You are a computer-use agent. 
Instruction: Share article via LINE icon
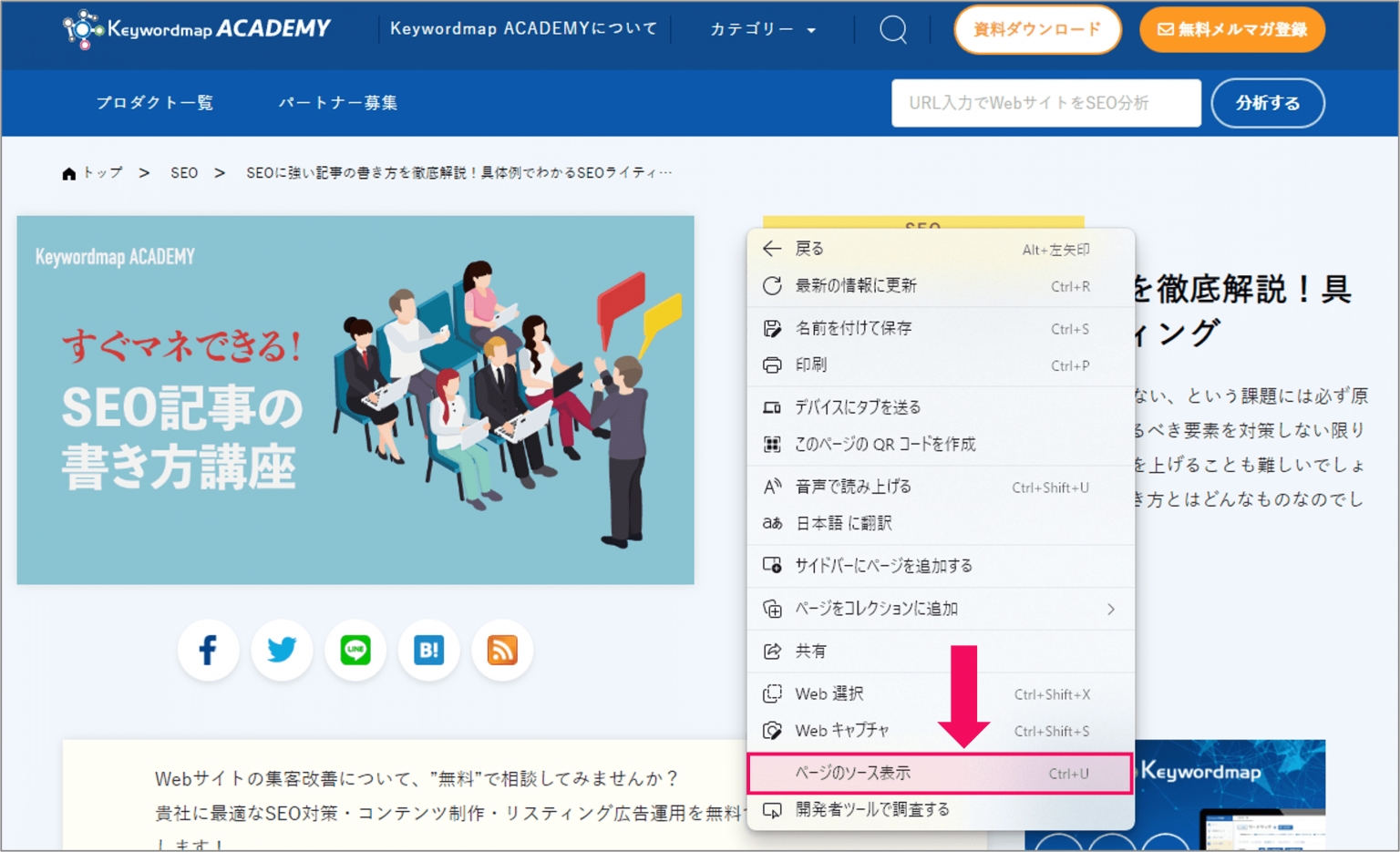tap(355, 650)
